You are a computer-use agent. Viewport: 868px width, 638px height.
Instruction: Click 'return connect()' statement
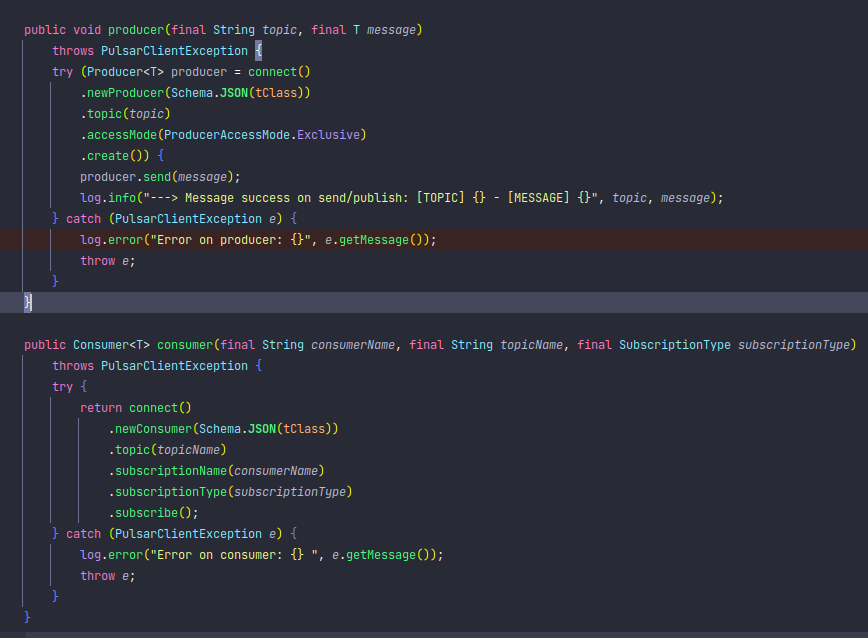[136, 408]
